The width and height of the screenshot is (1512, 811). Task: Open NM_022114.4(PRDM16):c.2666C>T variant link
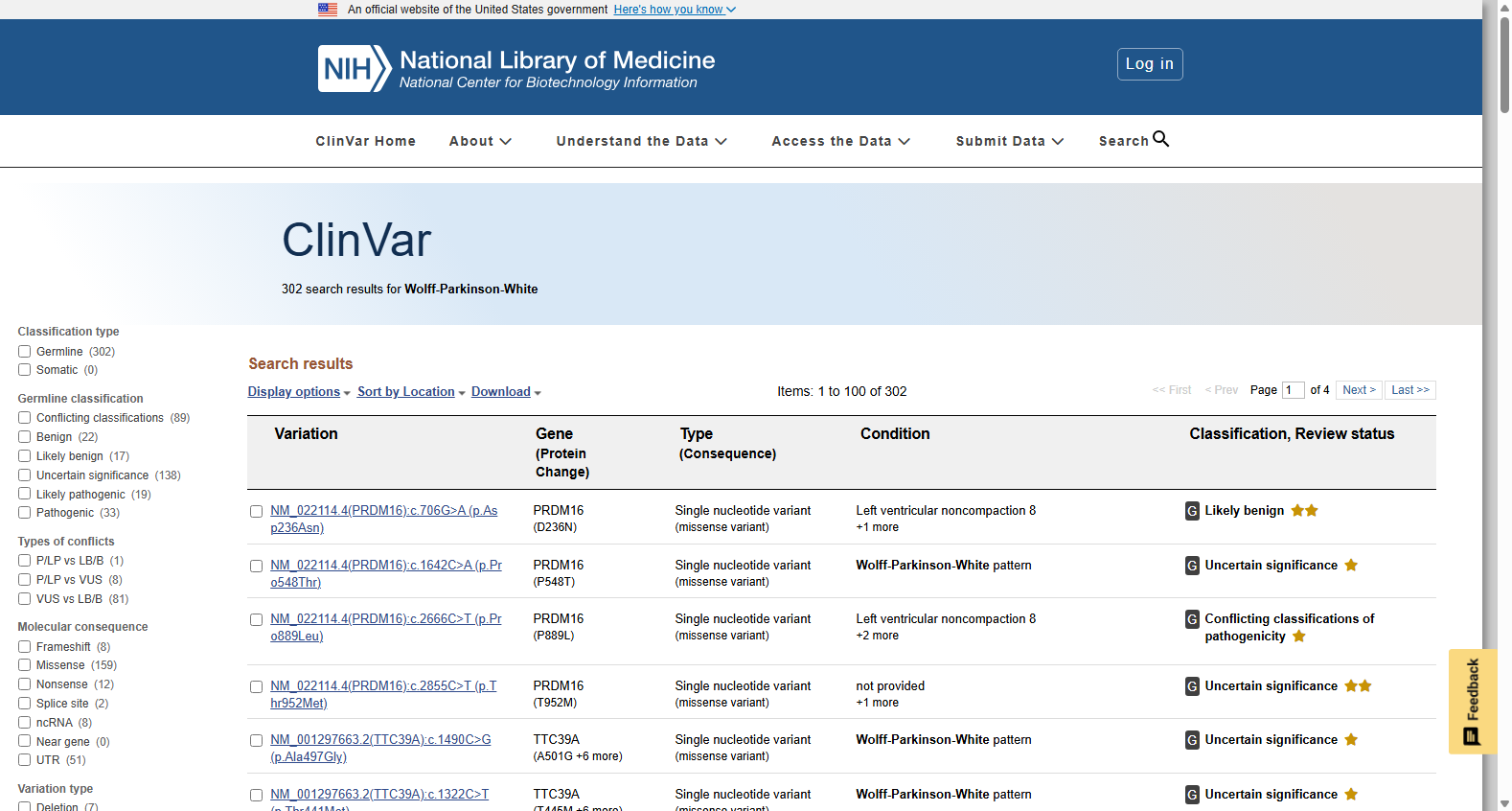(x=386, y=628)
